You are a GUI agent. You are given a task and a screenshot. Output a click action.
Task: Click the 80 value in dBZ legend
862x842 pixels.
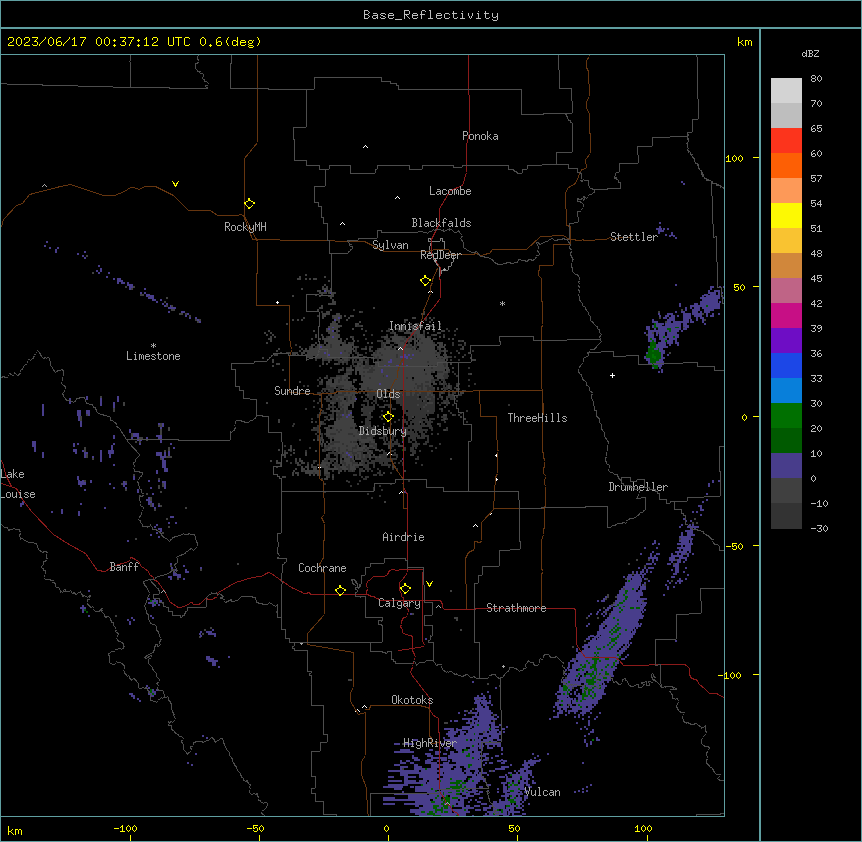(x=816, y=79)
